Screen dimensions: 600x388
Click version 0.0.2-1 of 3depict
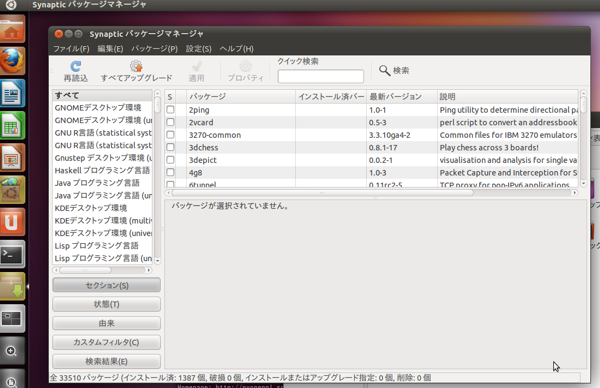click(x=380, y=160)
